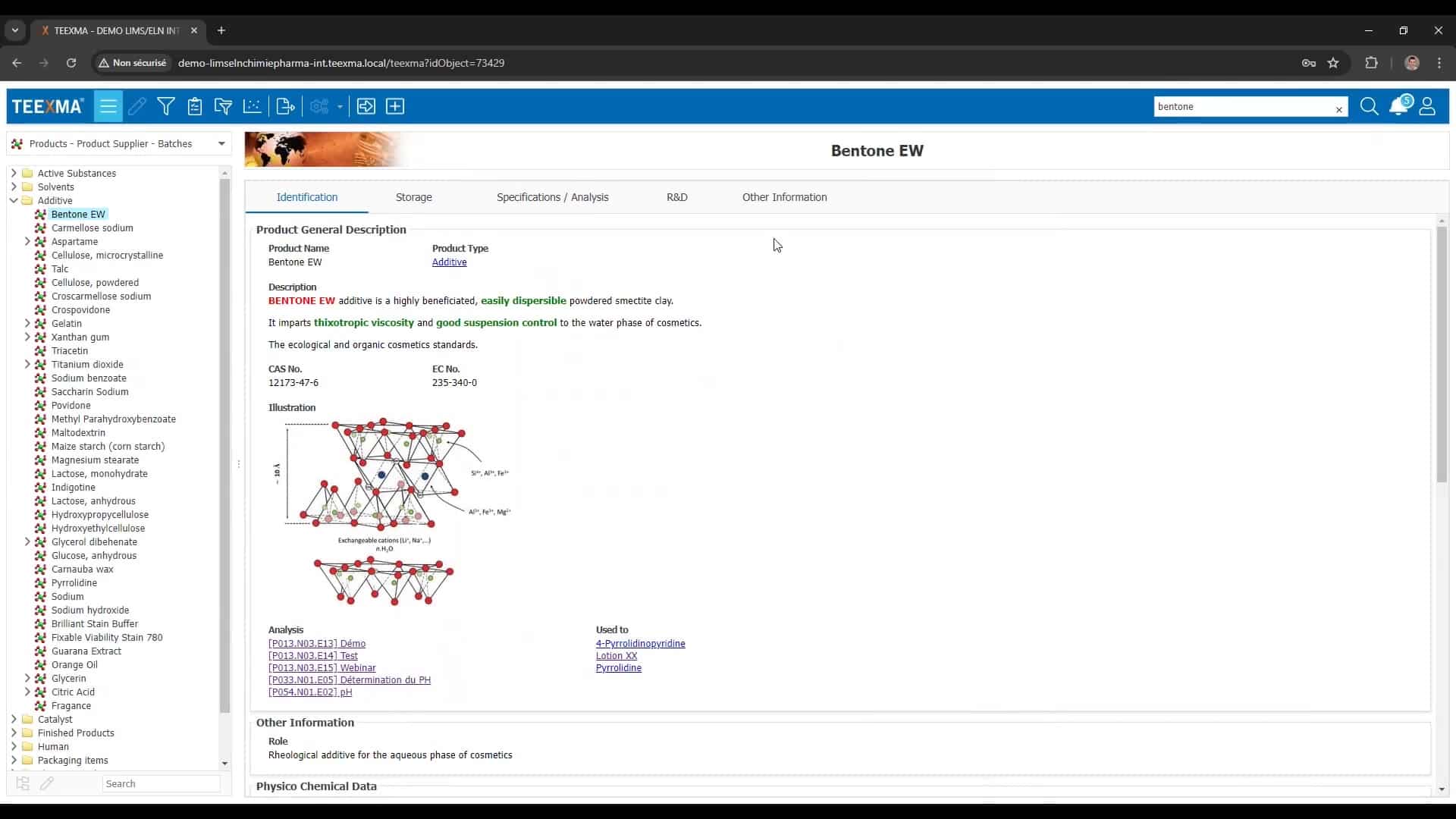The image size is (1456, 819).
Task: Click the Sodium benzoate molecule icon
Action: pyautogui.click(x=40, y=378)
